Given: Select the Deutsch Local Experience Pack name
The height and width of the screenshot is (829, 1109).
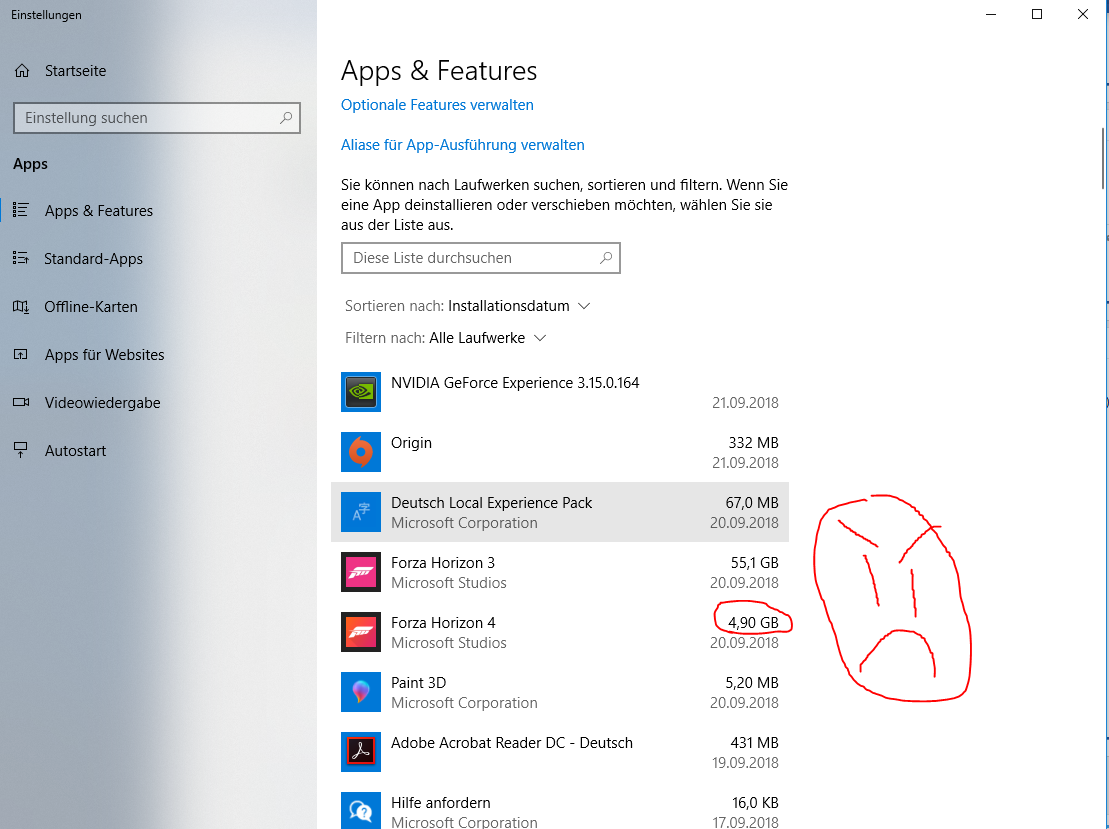Looking at the screenshot, I should click(492, 503).
